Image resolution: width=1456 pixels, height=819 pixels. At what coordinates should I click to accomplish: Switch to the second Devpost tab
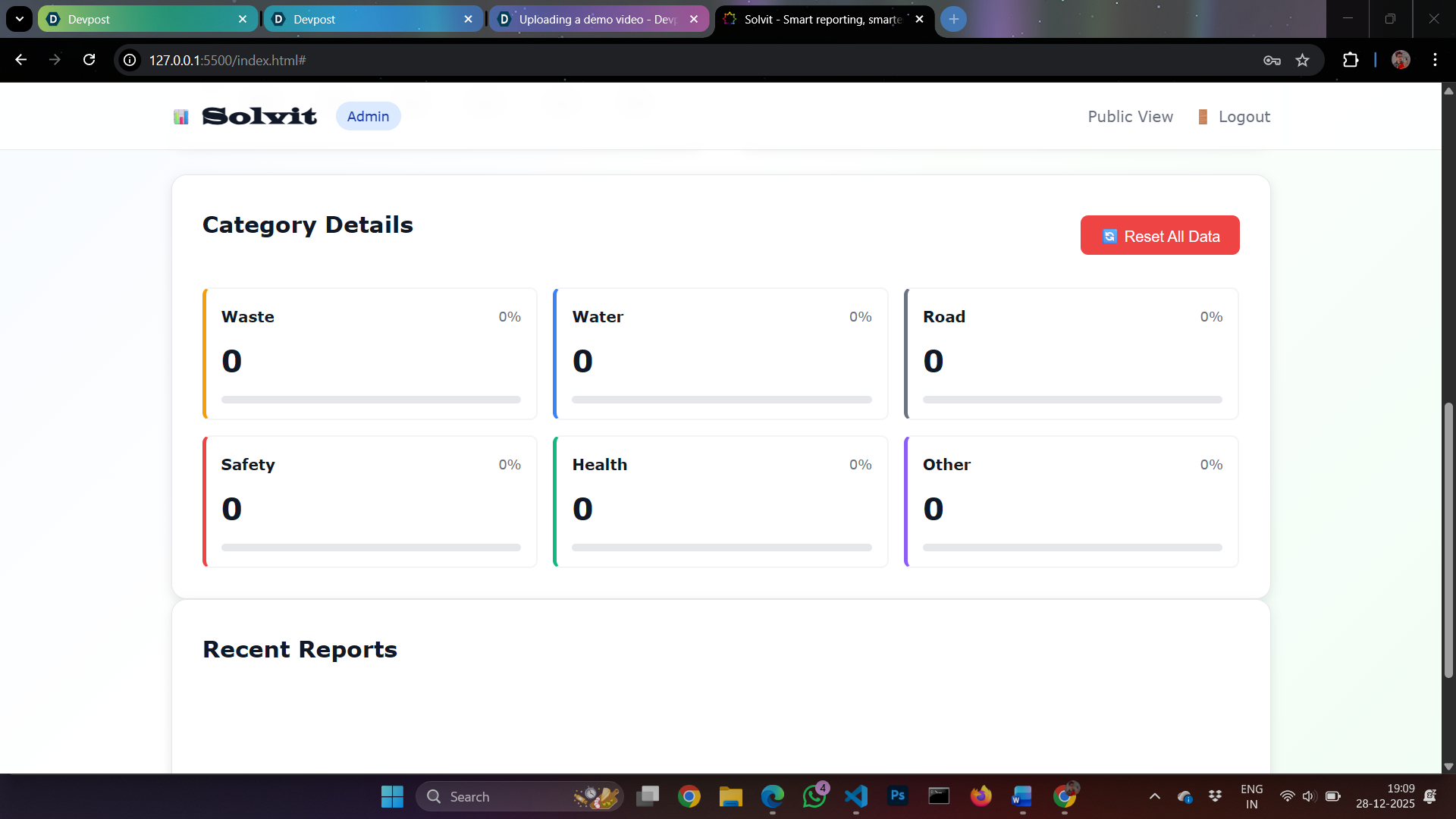(x=372, y=19)
